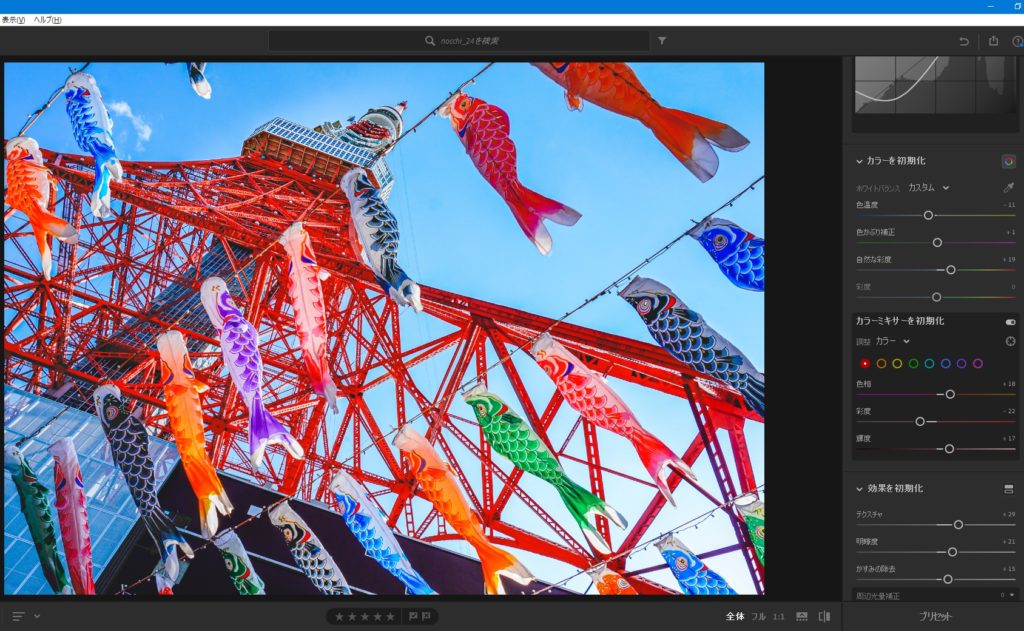Click the 色相 value +18
1024x631 pixels.
[1009, 384]
